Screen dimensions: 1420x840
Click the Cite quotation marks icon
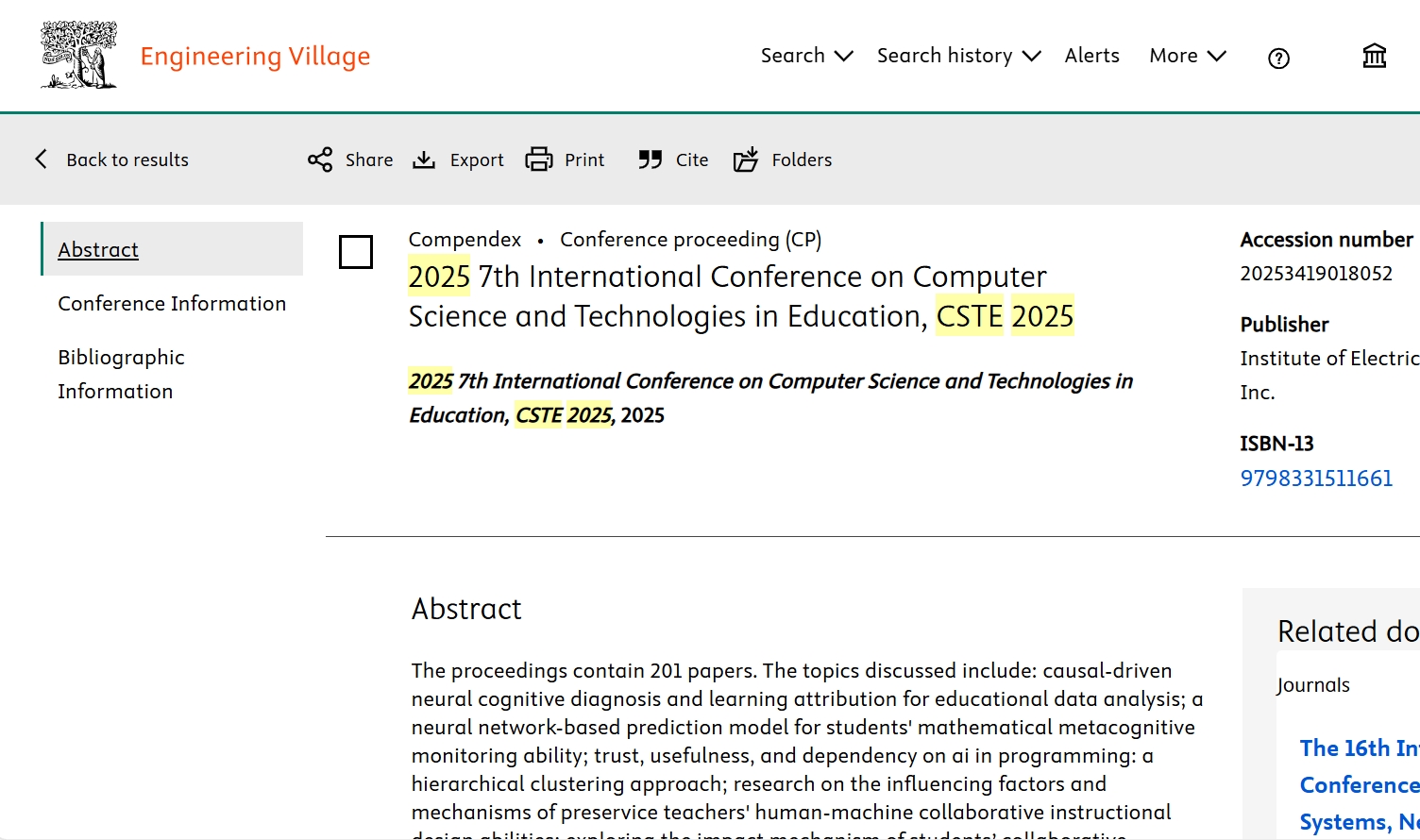650,160
